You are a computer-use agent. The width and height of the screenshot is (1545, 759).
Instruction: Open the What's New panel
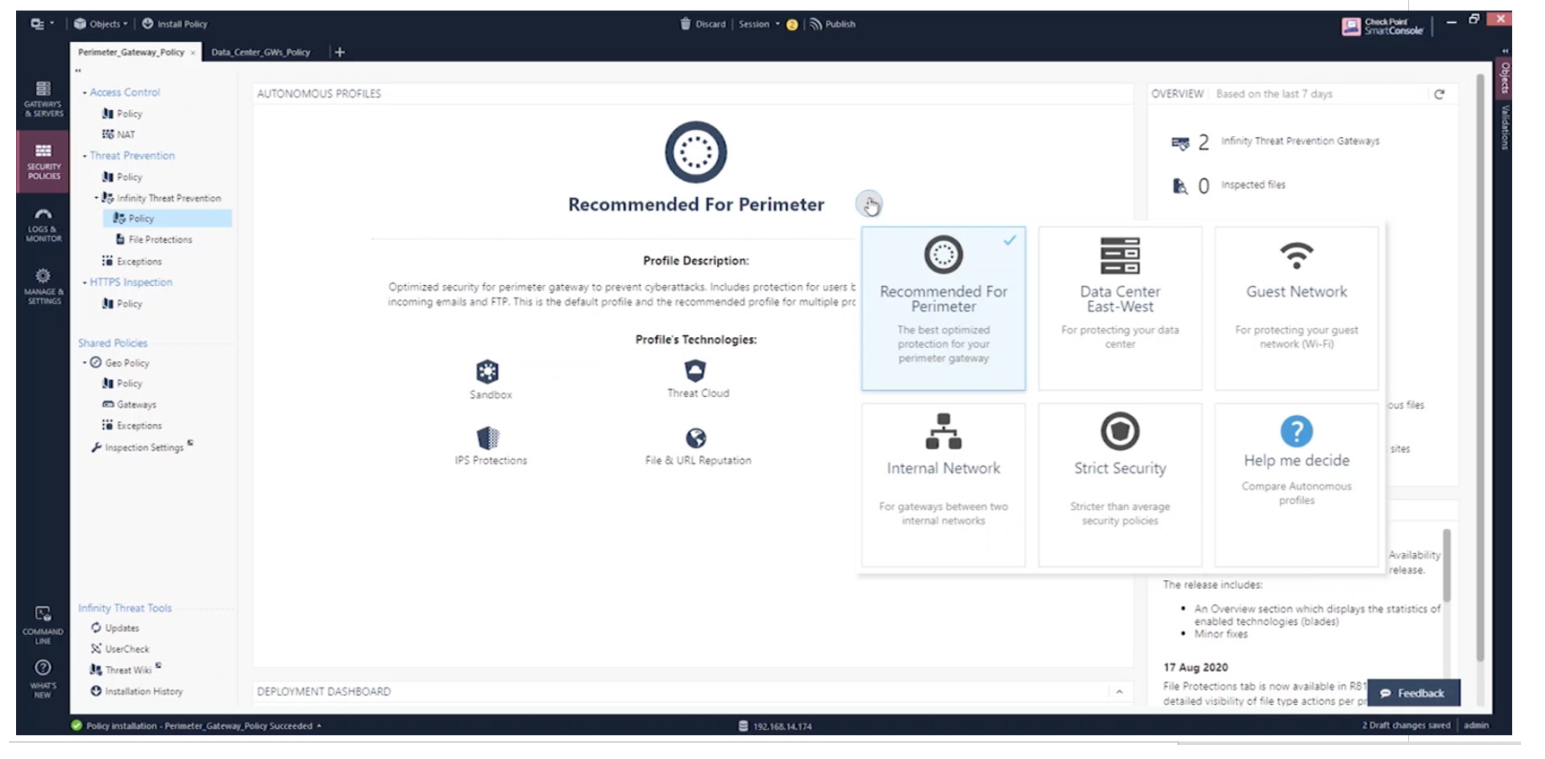43,678
